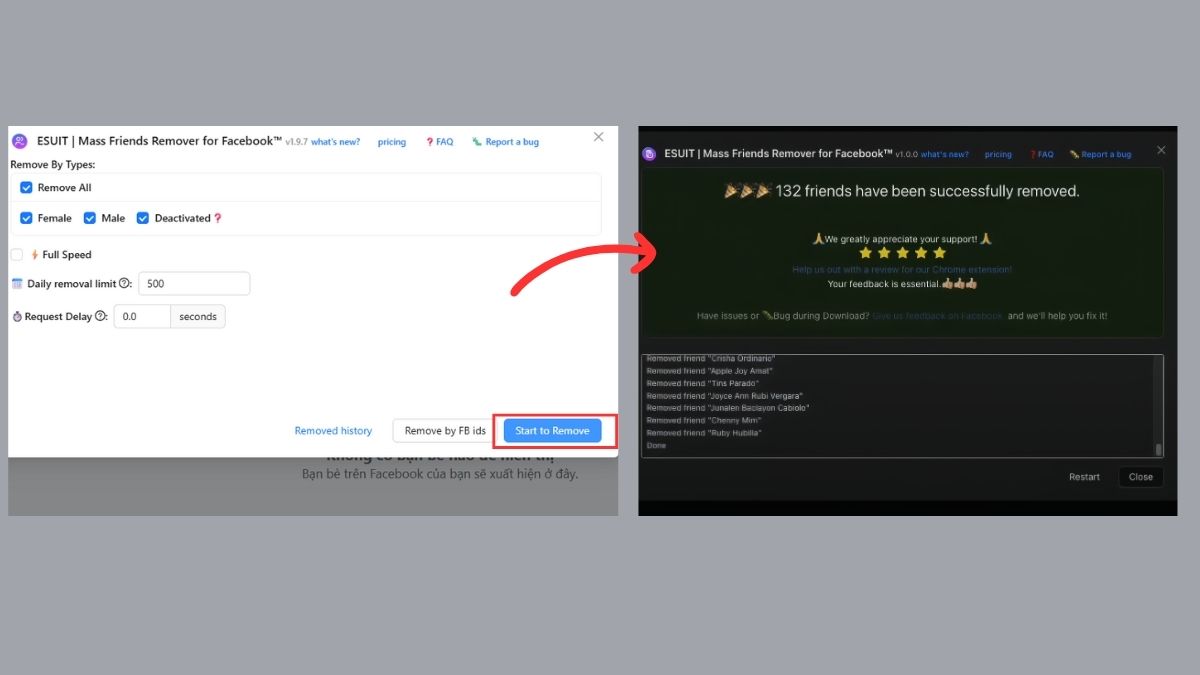Open the Chrome extension review link

pos(902,270)
